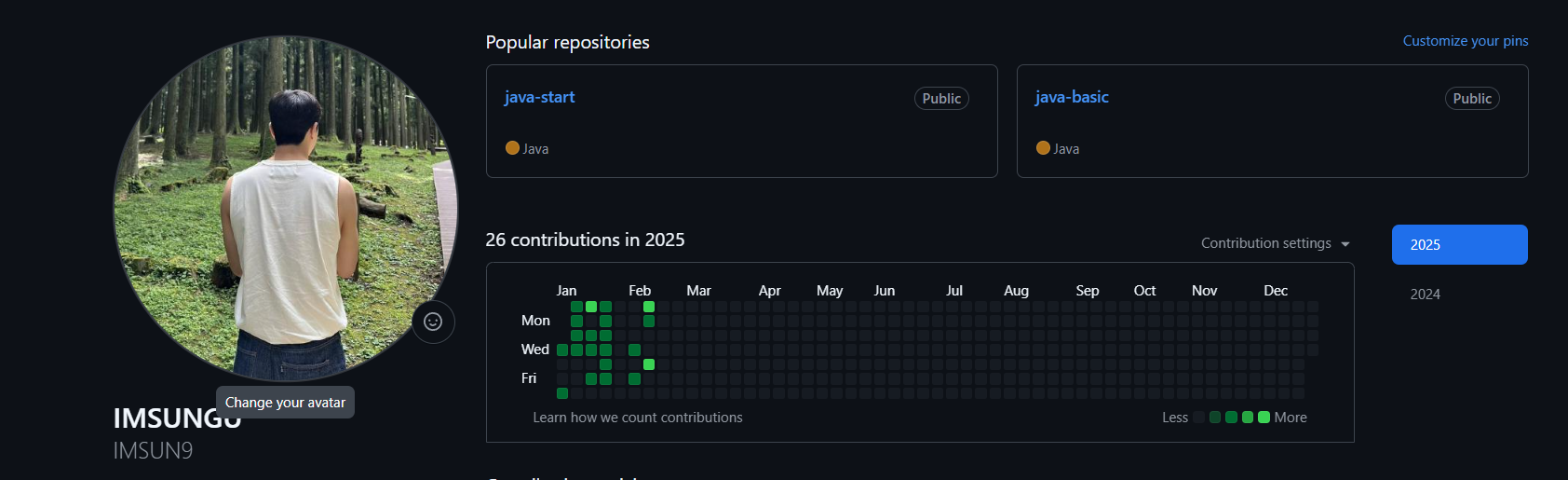Switch to the 2024 contribution year
The image size is (1568, 480).
point(1425,295)
